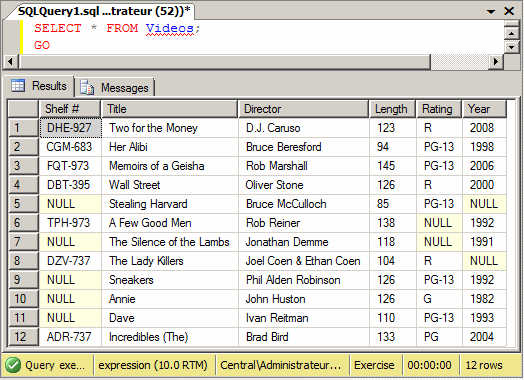Click the Exercise database name in status bar
524x380 pixels.
pyautogui.click(x=374, y=365)
